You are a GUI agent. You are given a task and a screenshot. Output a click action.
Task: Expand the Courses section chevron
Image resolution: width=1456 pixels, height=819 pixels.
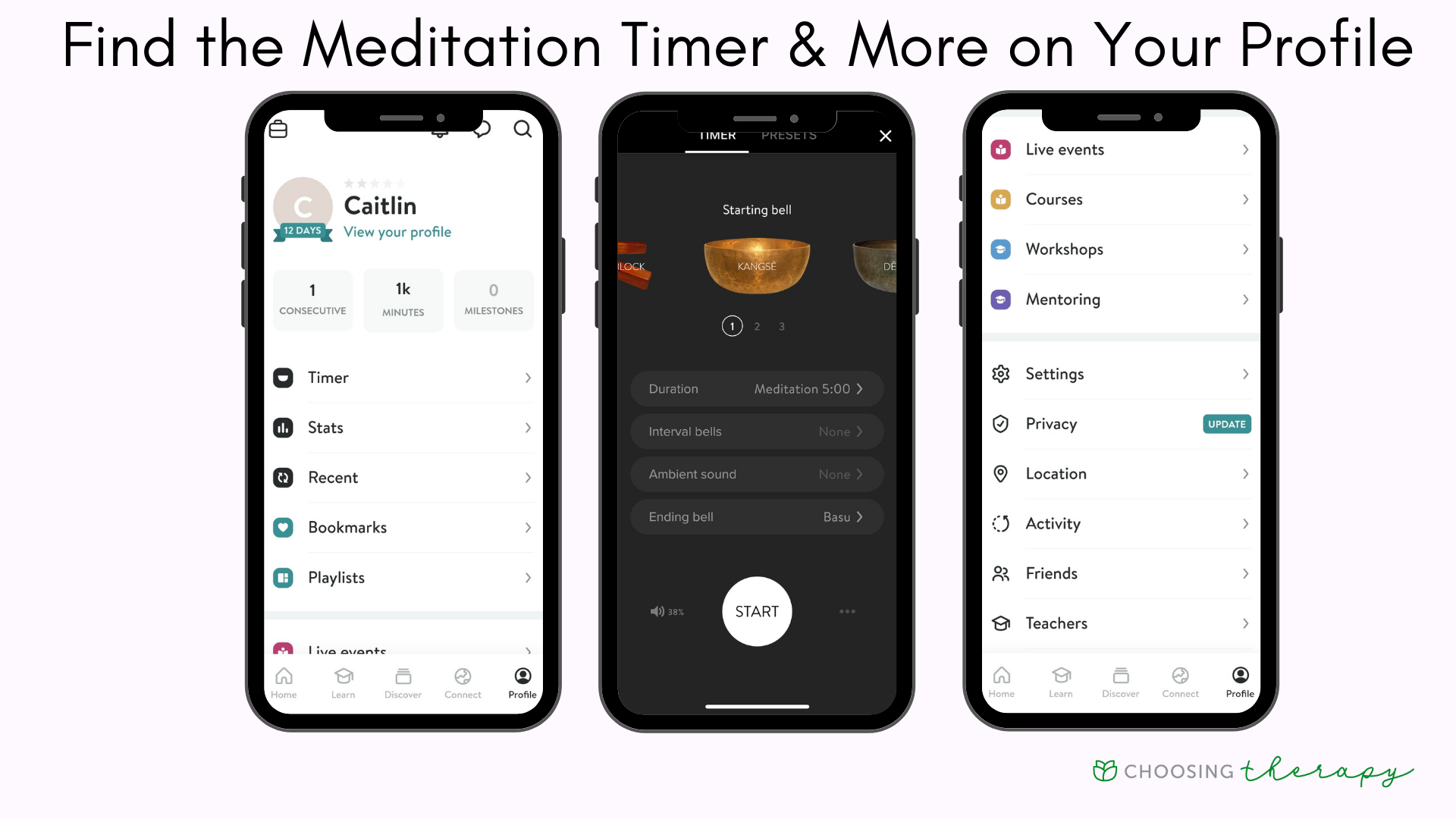tap(1242, 199)
